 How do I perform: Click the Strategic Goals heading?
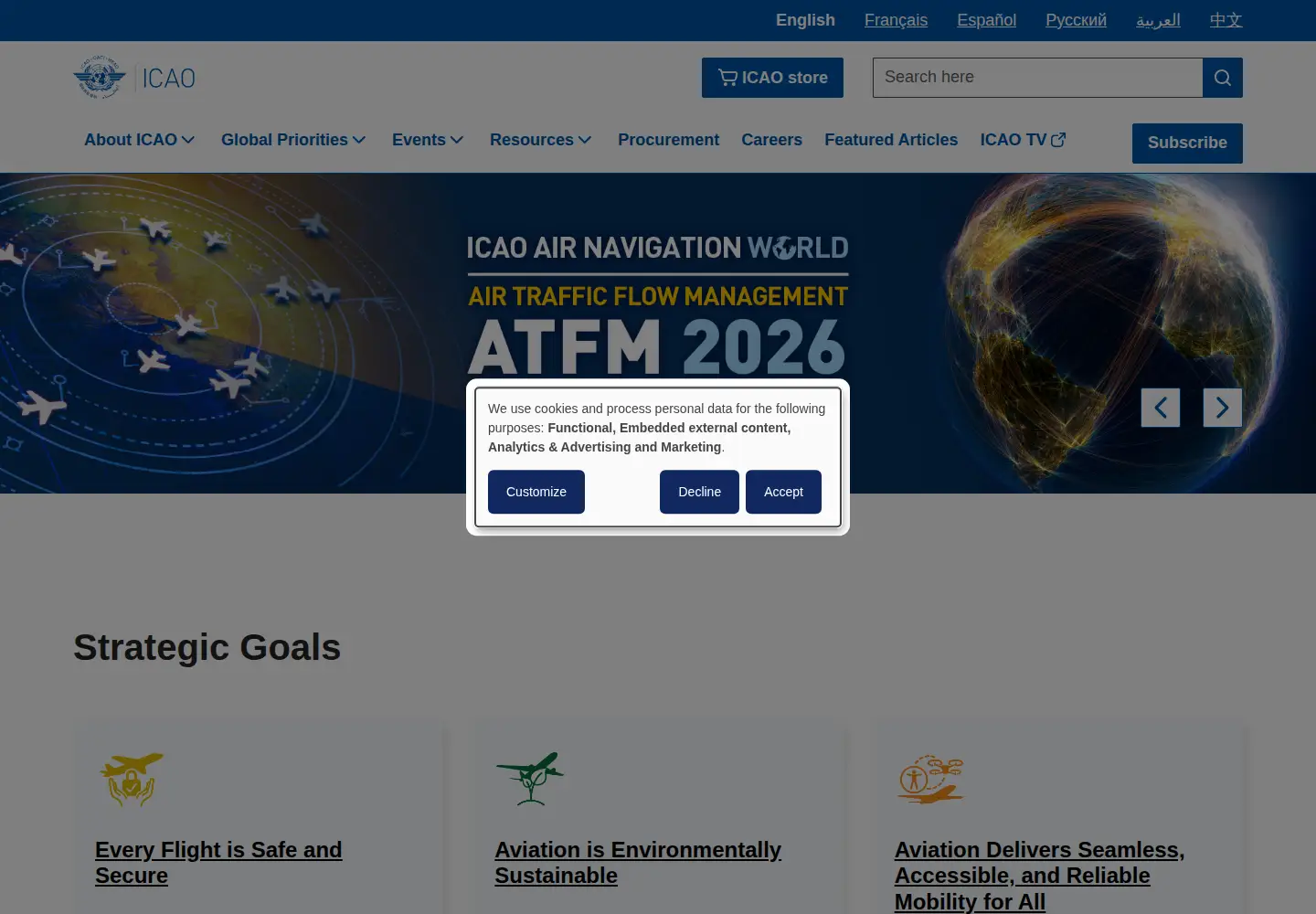(x=207, y=647)
